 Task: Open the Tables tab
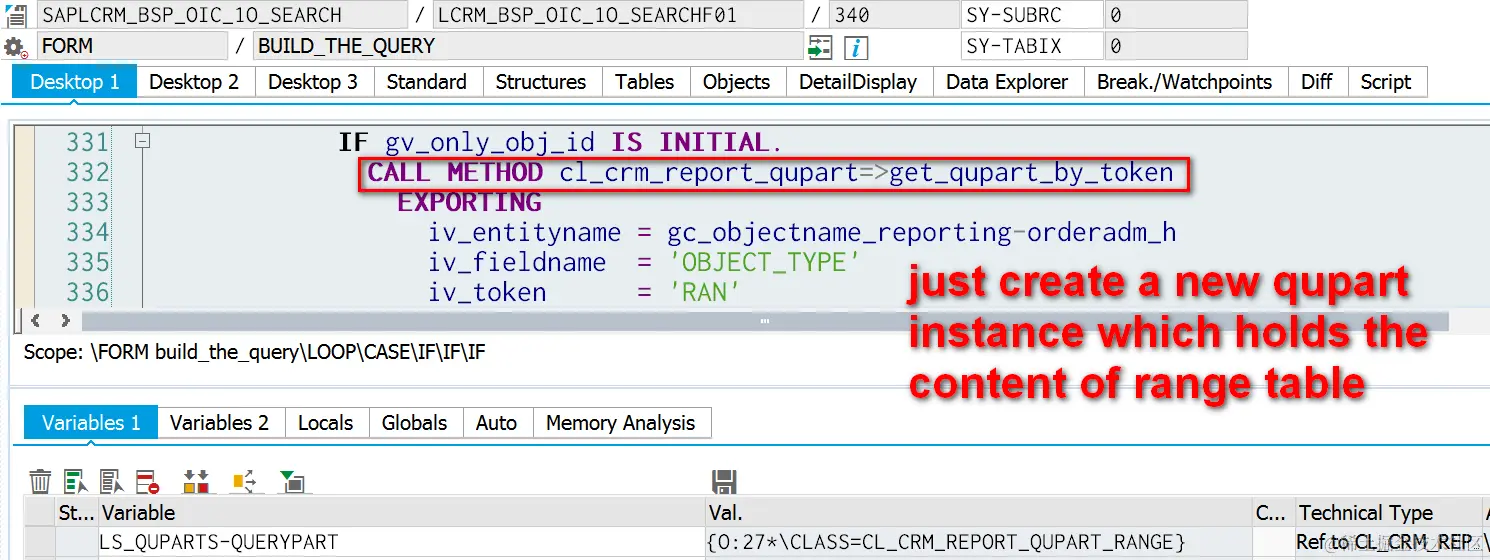pyautogui.click(x=645, y=82)
